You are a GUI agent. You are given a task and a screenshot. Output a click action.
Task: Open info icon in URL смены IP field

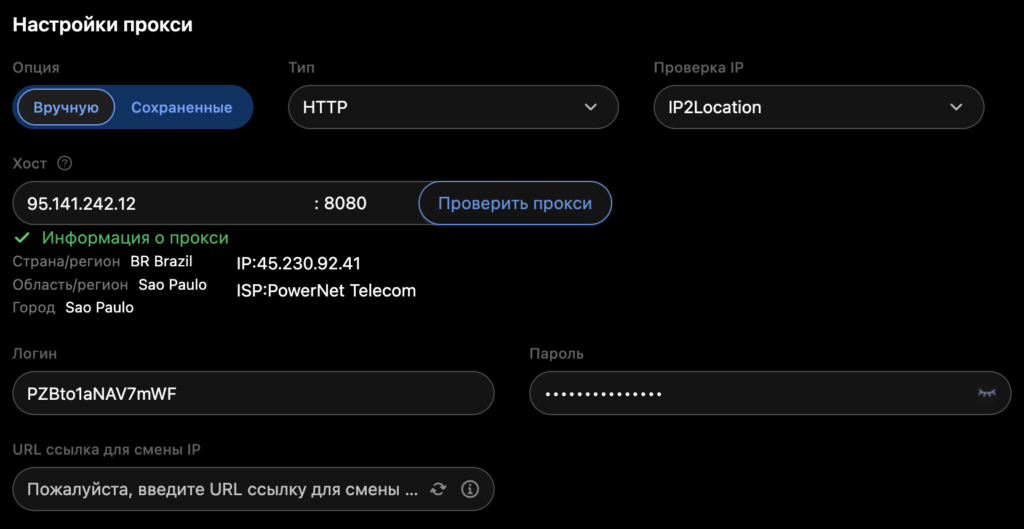(x=470, y=489)
